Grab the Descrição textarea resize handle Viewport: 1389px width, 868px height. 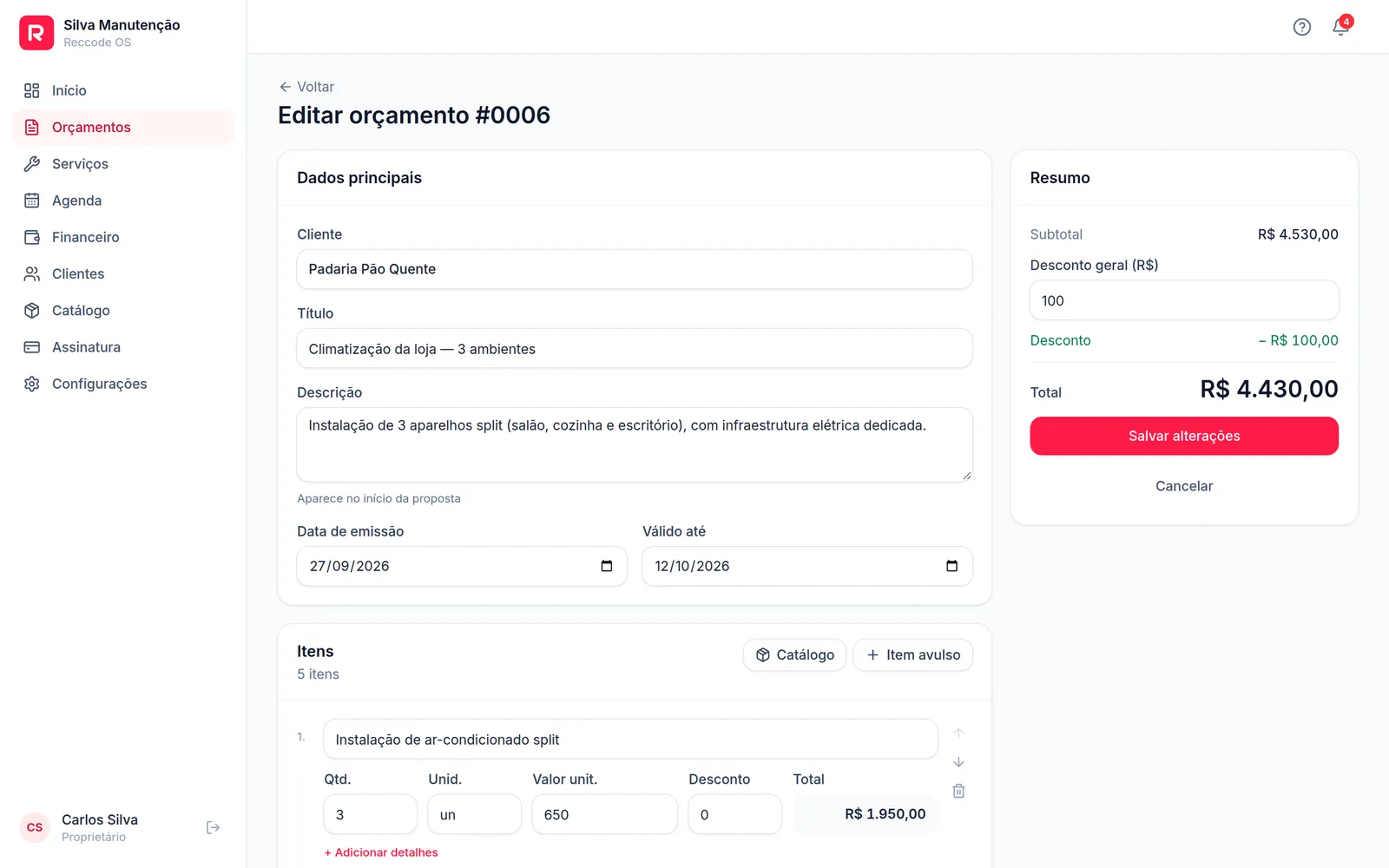[966, 475]
